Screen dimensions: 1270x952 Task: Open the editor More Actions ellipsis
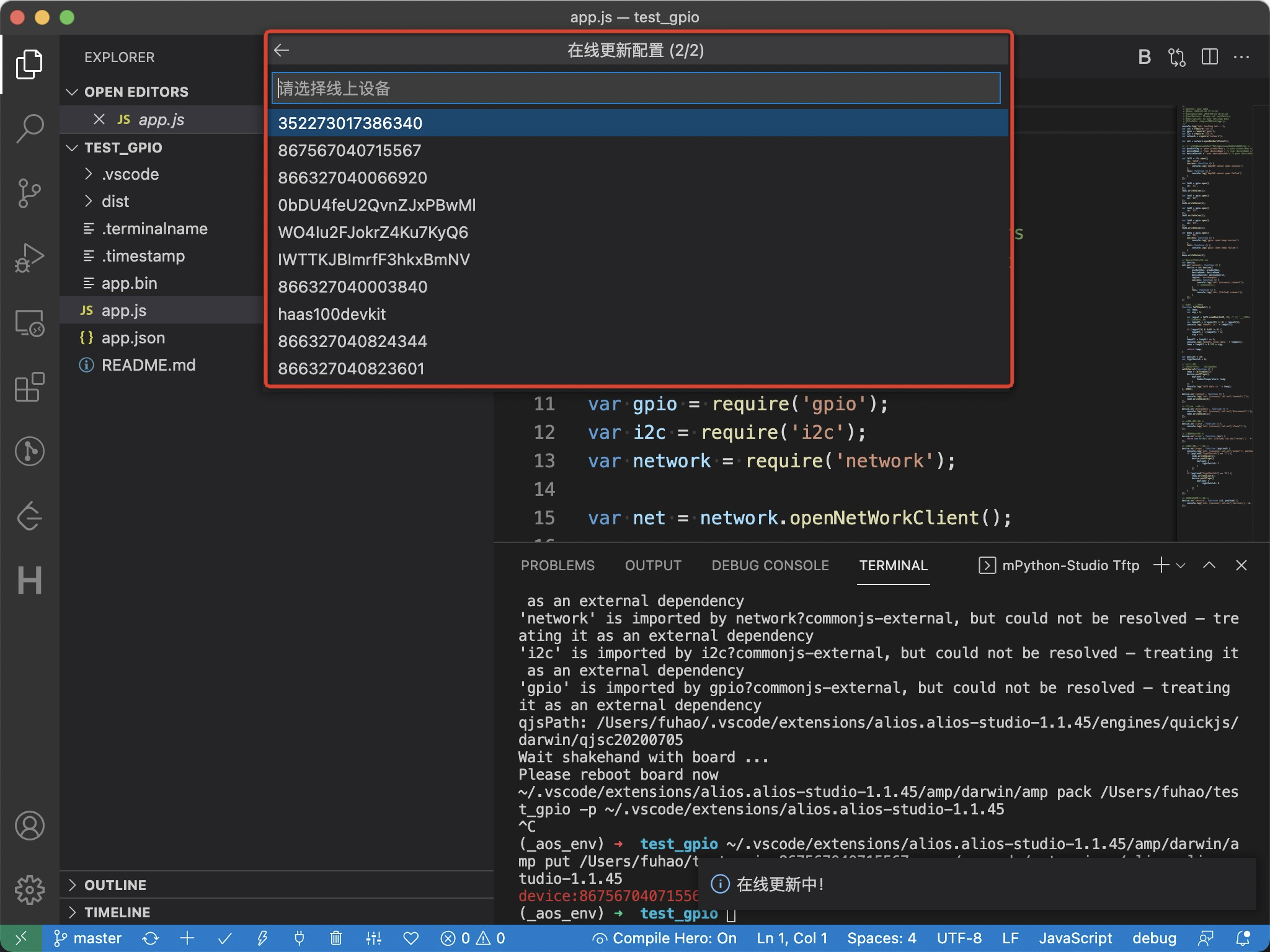coord(1241,57)
